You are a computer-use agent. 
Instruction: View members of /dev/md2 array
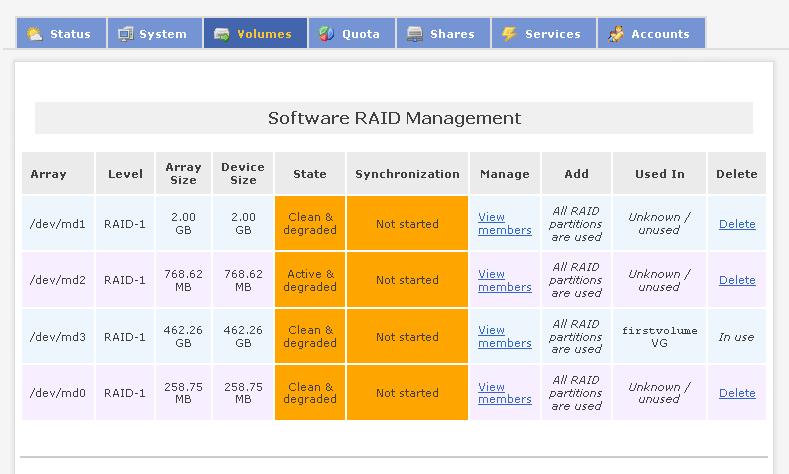point(504,280)
